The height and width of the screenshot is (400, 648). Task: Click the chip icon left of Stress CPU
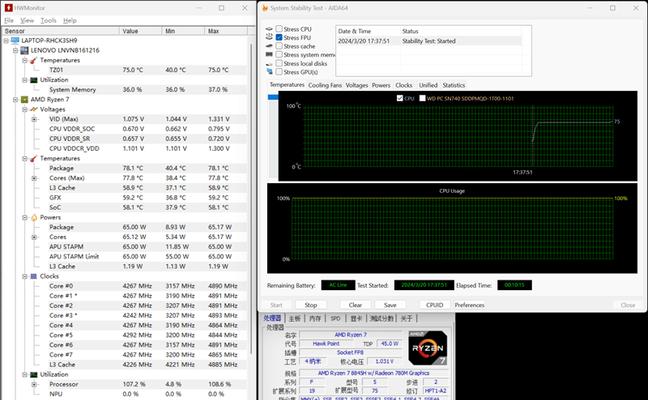(x=269, y=29)
